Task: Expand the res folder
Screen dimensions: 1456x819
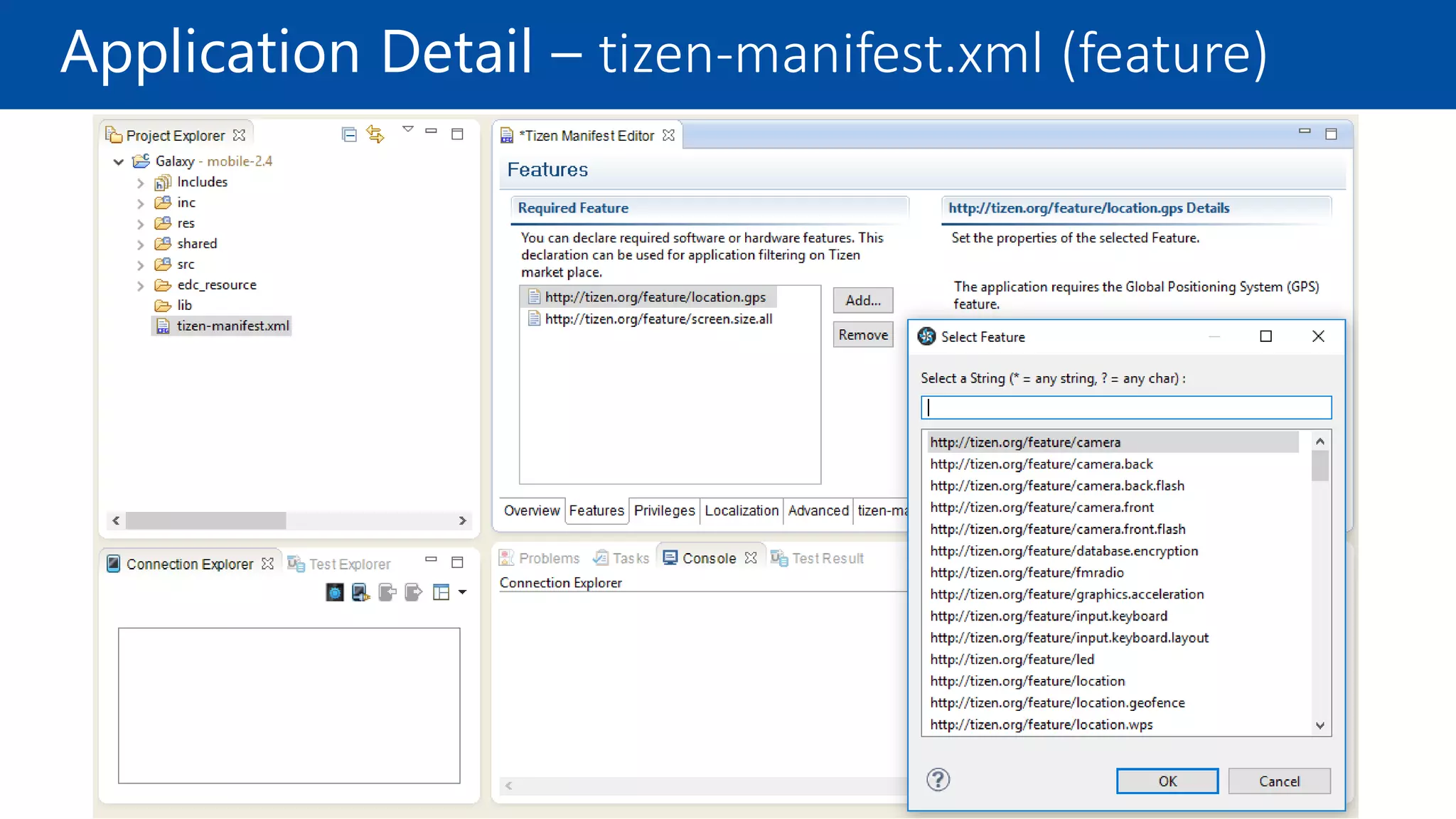Action: pyautogui.click(x=141, y=224)
